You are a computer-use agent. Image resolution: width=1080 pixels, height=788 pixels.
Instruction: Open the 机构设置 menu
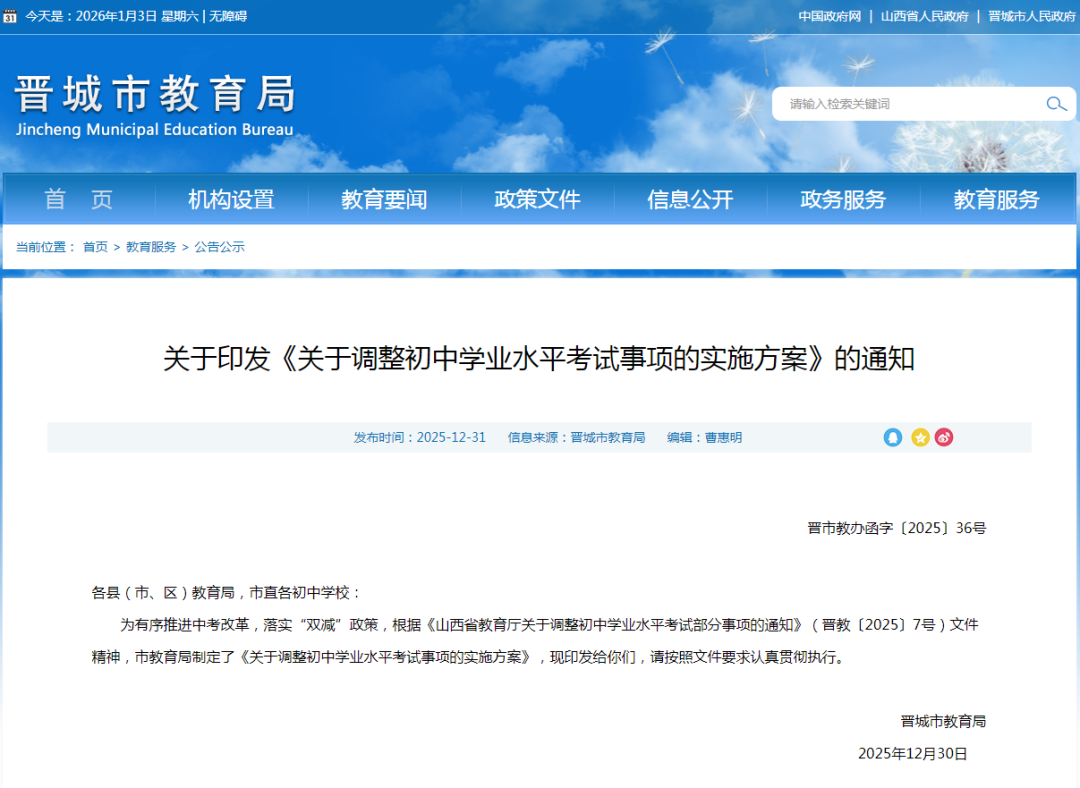231,199
